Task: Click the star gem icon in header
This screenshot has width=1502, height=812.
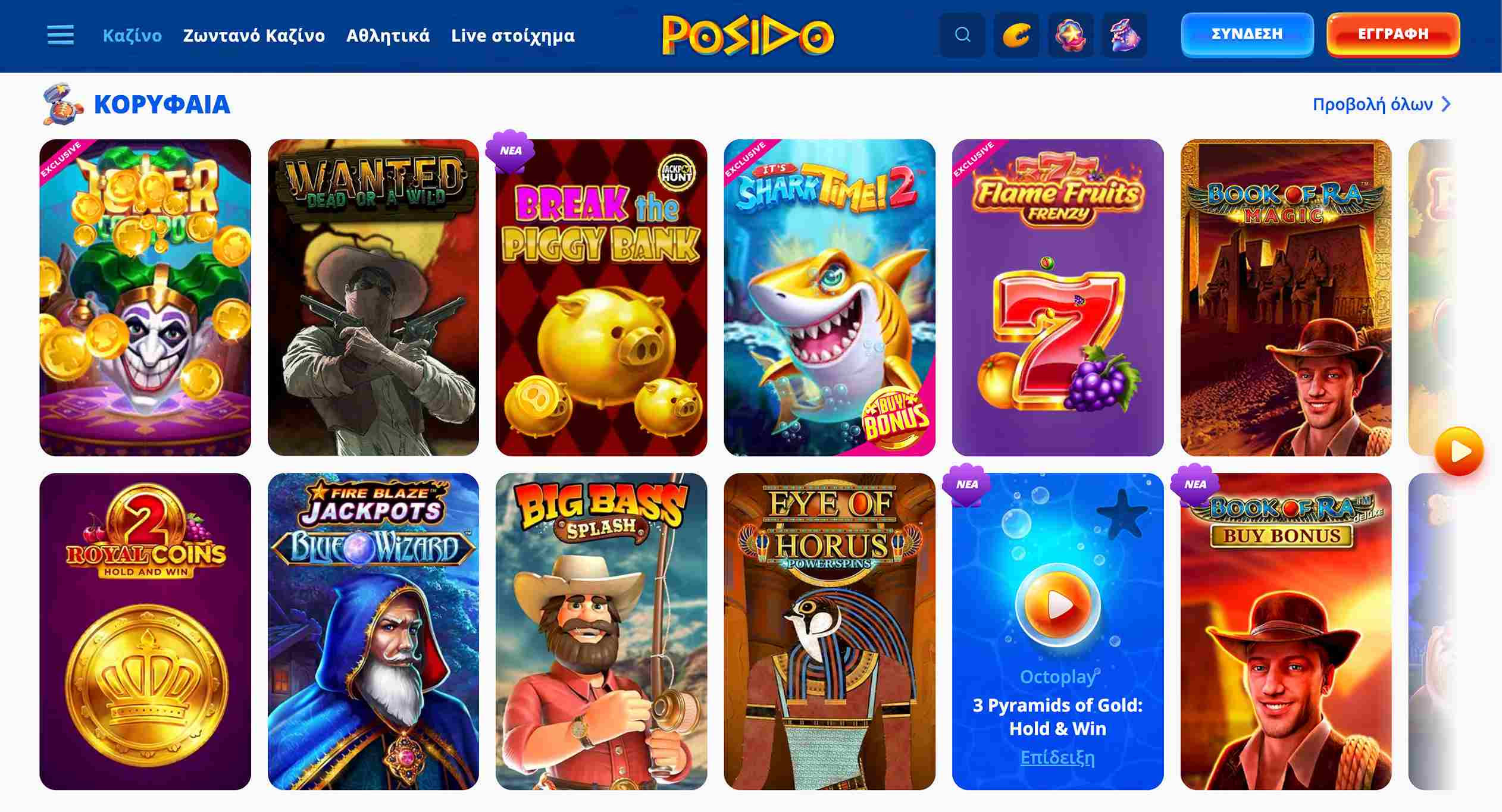Action: 1071,35
